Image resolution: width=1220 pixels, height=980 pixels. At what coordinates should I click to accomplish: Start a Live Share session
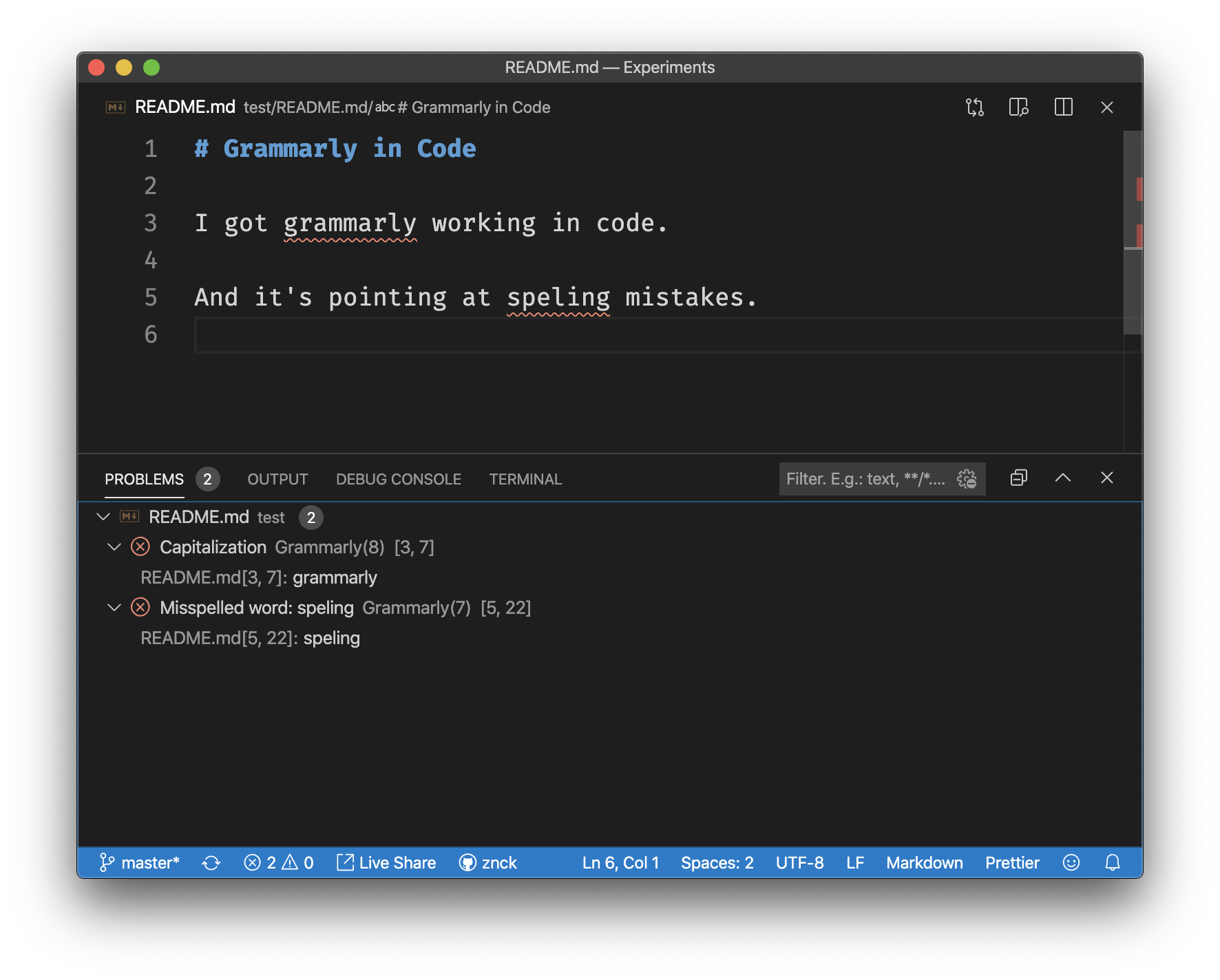386,862
